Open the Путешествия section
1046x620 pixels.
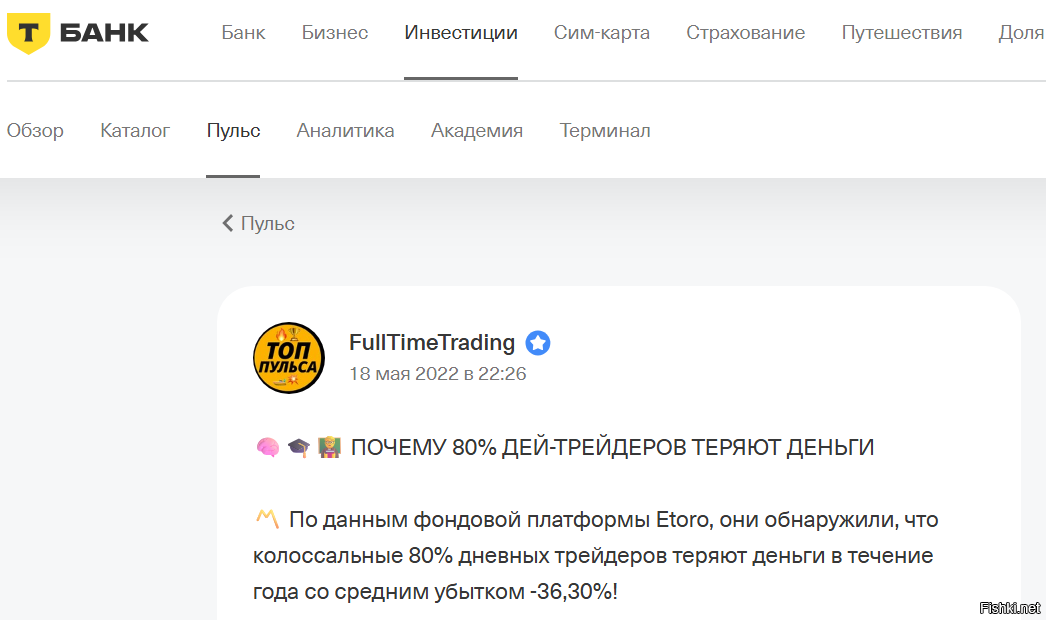(x=902, y=33)
